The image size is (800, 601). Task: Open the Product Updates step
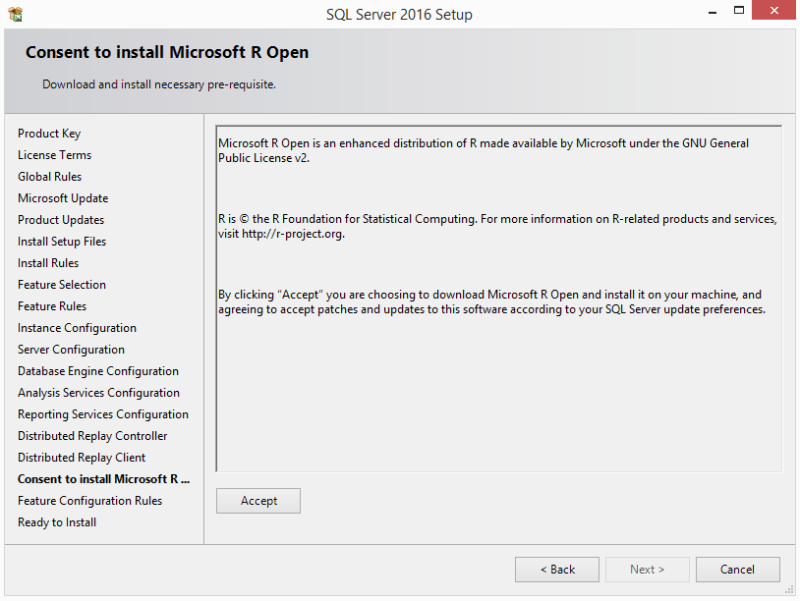pos(61,220)
